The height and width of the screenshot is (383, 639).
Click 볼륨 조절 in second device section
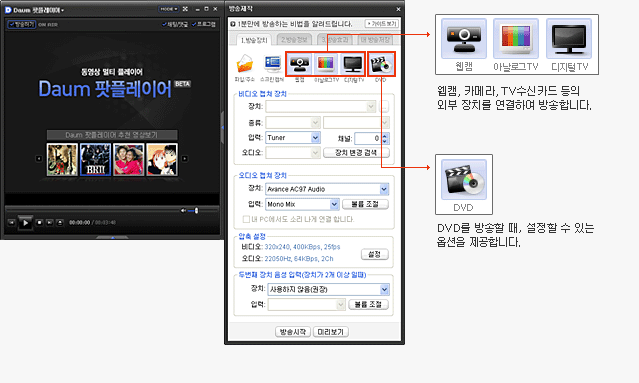click(x=368, y=304)
